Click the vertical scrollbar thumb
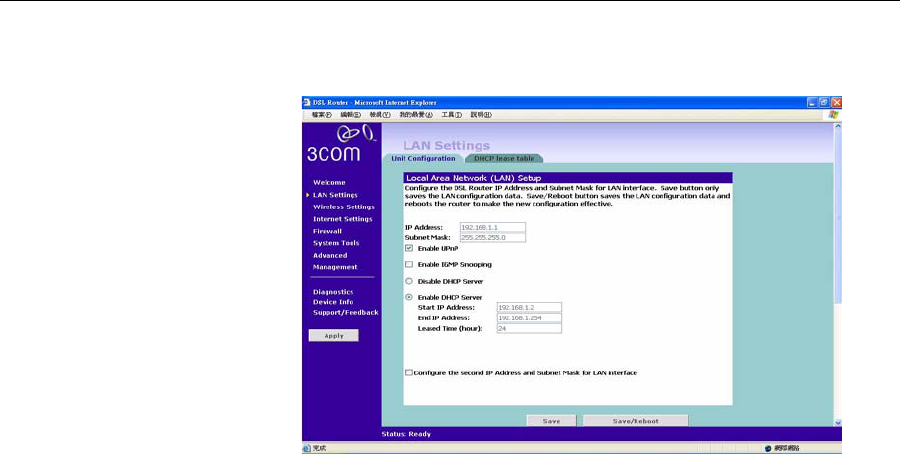The image size is (900, 454). click(x=837, y=217)
